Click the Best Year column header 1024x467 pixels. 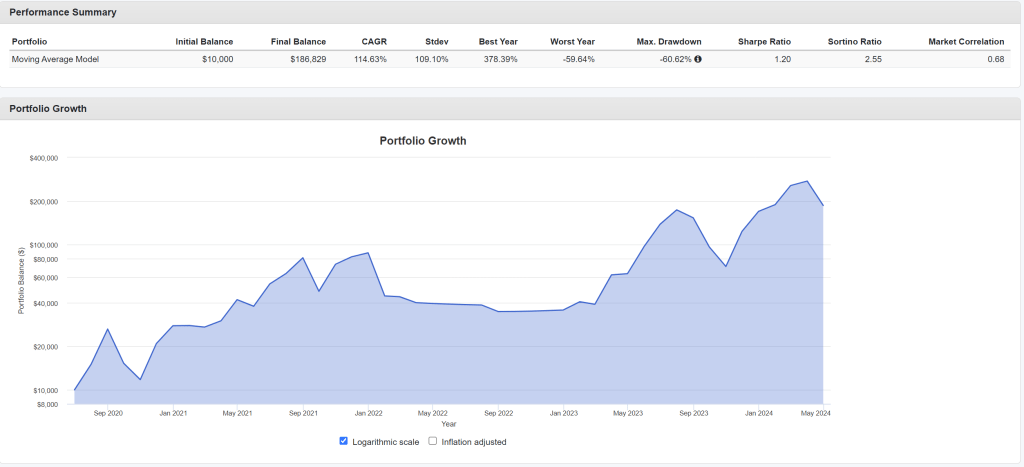(498, 42)
